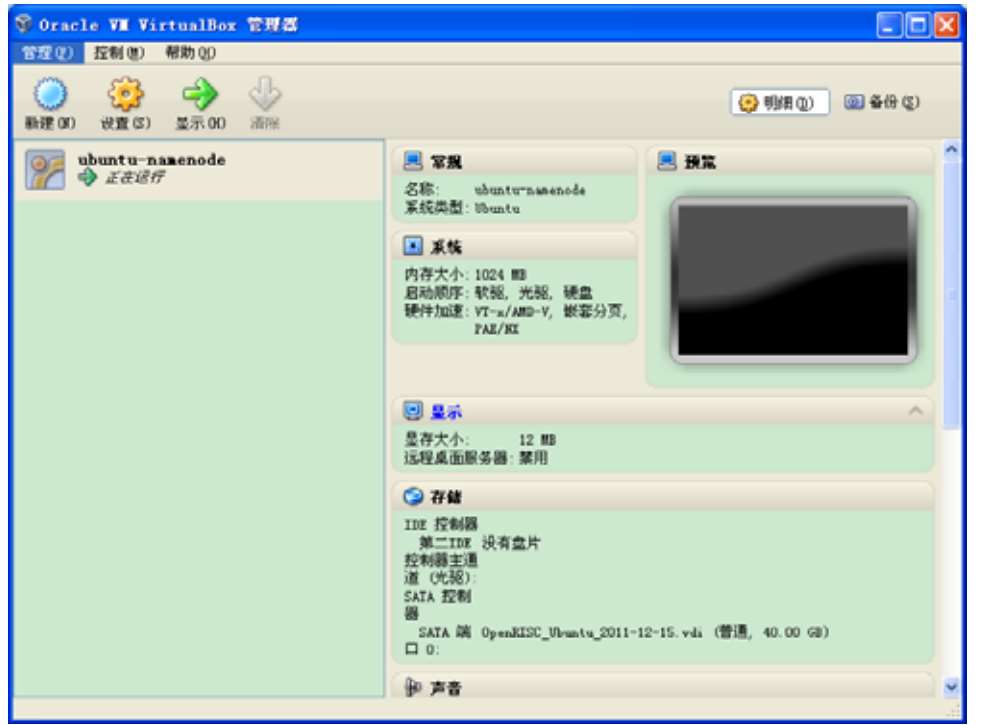Switch to 备份 (Snapshots) view
This screenshot has height=725, width=981.
coord(880,103)
